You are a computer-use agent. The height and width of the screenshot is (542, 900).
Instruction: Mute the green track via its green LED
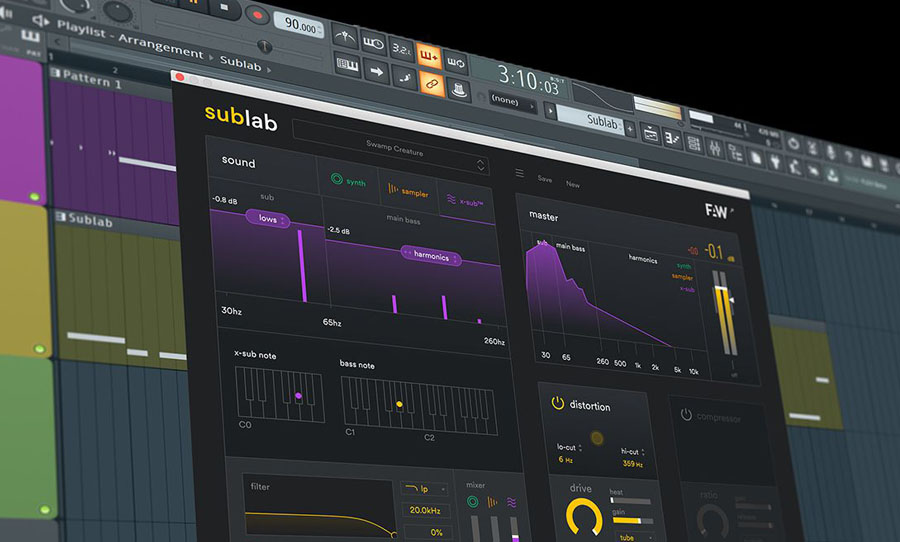(x=45, y=509)
